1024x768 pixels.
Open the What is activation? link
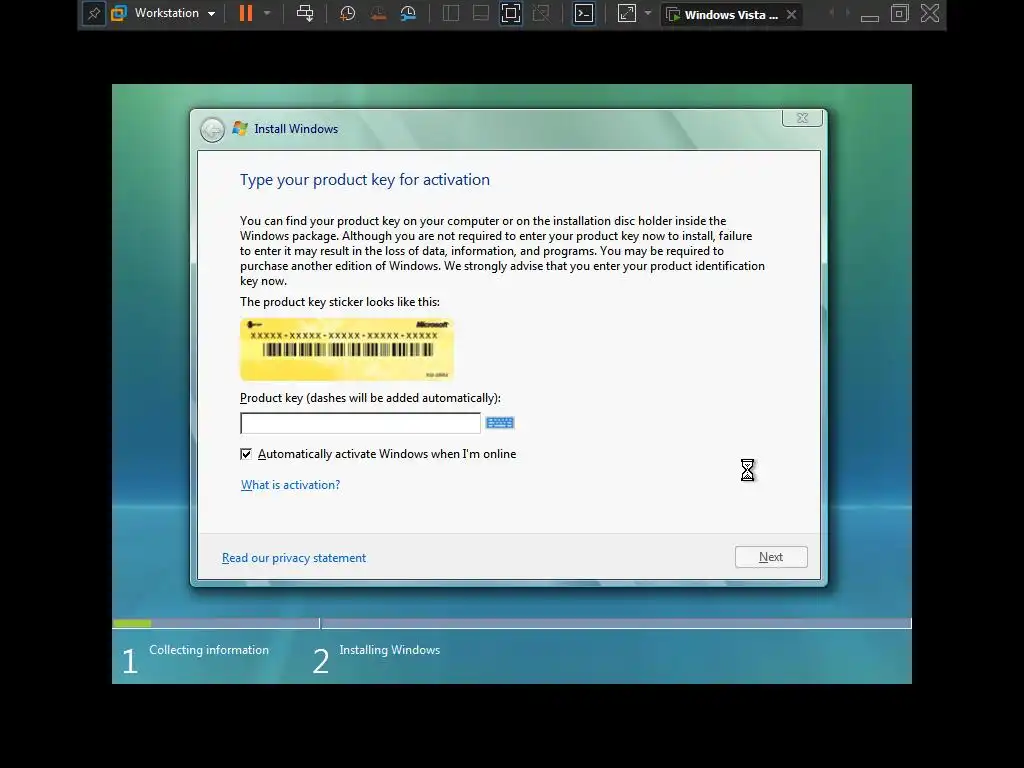point(291,485)
